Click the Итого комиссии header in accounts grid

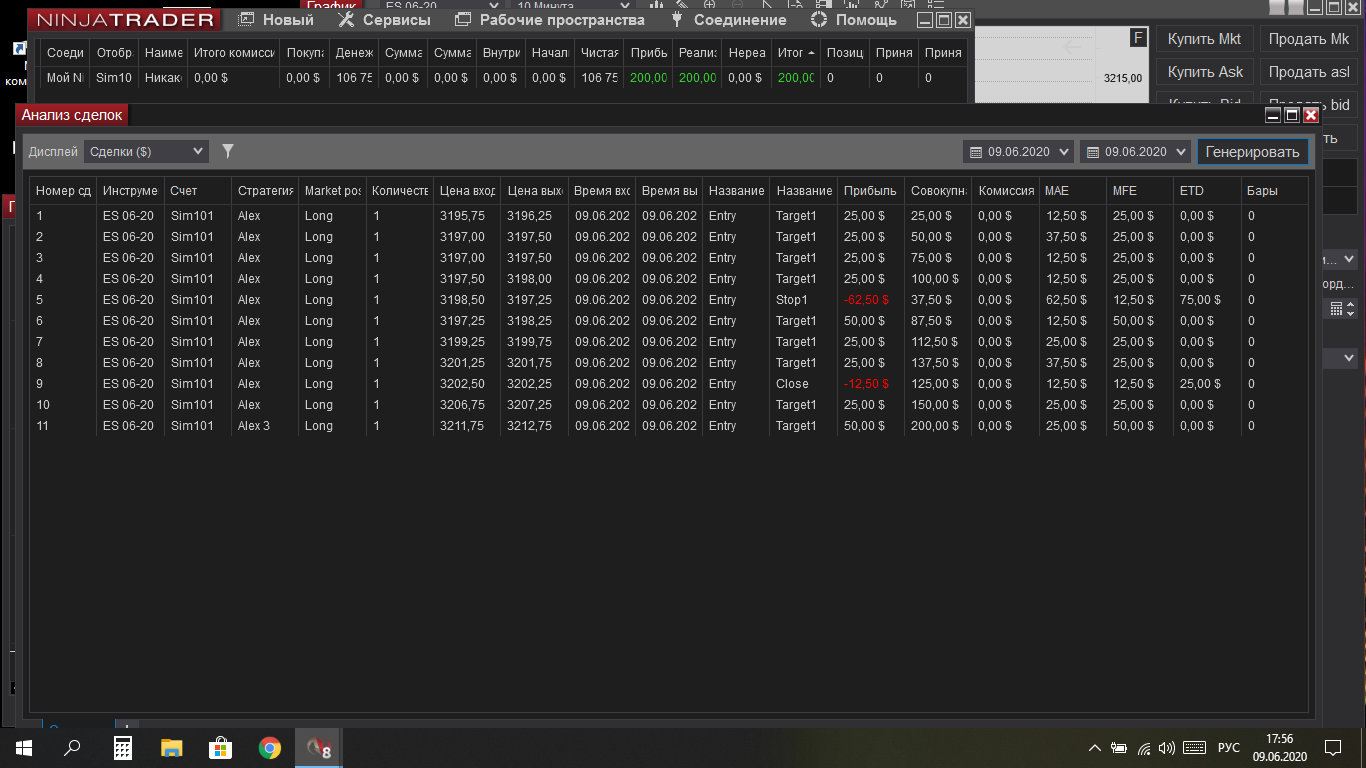(234, 52)
